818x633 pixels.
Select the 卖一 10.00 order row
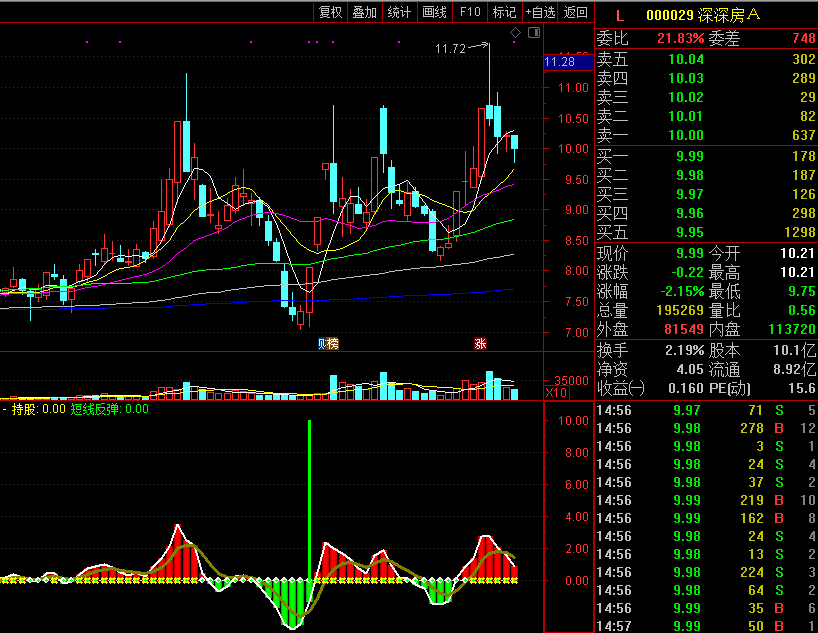point(706,135)
